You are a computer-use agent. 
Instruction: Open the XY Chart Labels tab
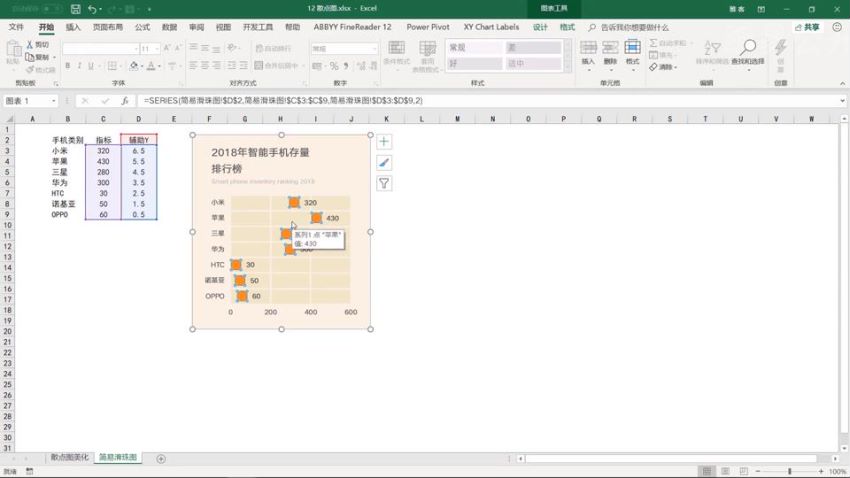click(491, 27)
